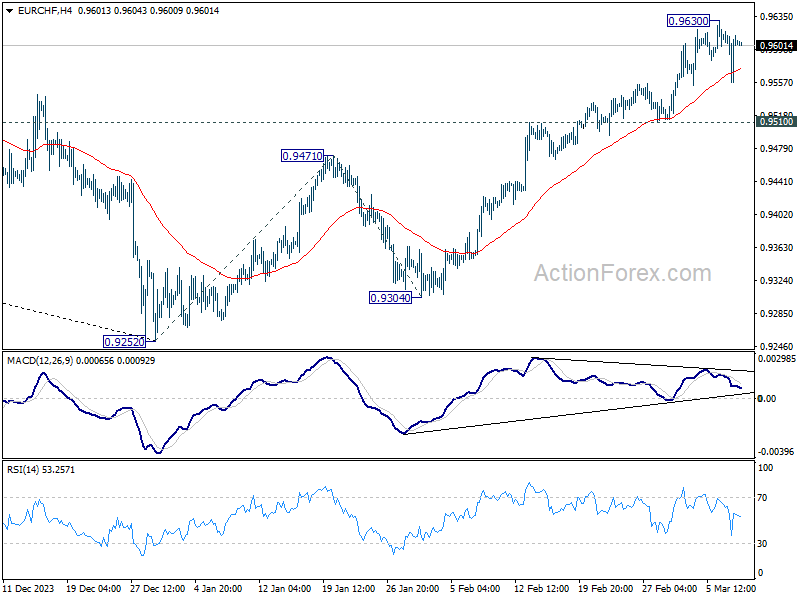This screenshot has height=600, width=800.
Task: Select the 12 Feb 12:00 time label
Action: tap(541, 588)
